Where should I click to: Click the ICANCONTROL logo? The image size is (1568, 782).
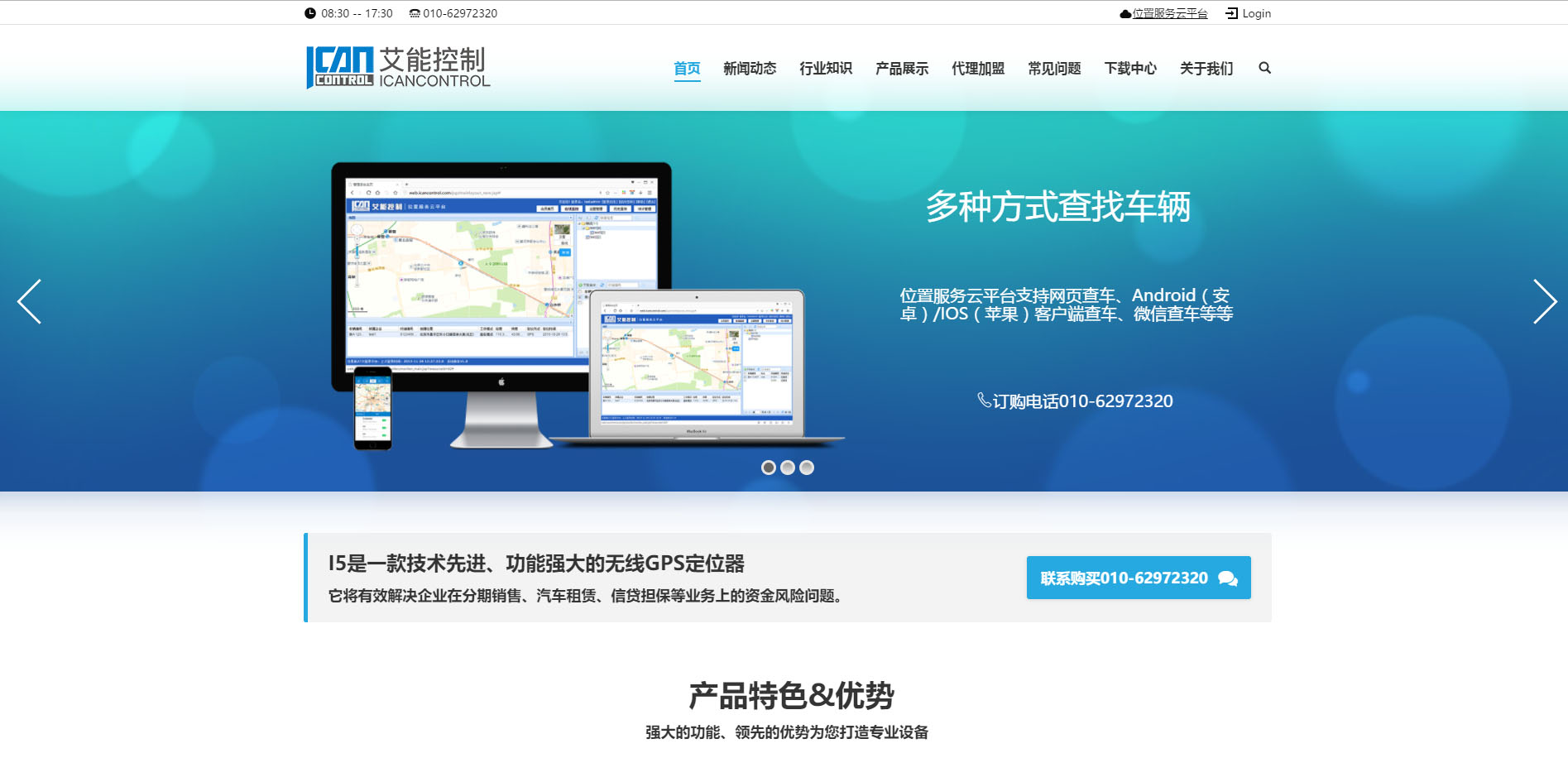pos(398,67)
